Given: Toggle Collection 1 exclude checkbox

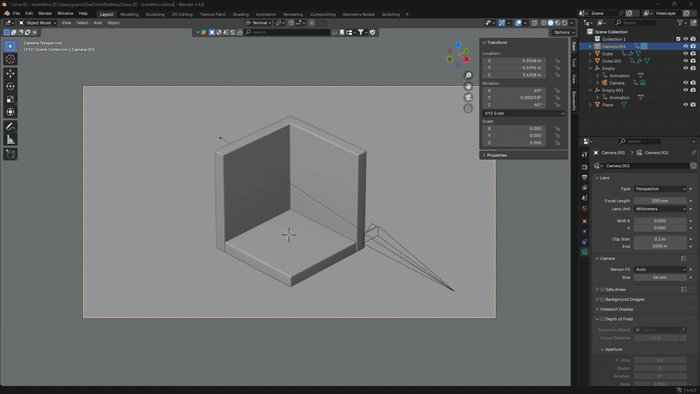Looking at the screenshot, I should [678, 39].
